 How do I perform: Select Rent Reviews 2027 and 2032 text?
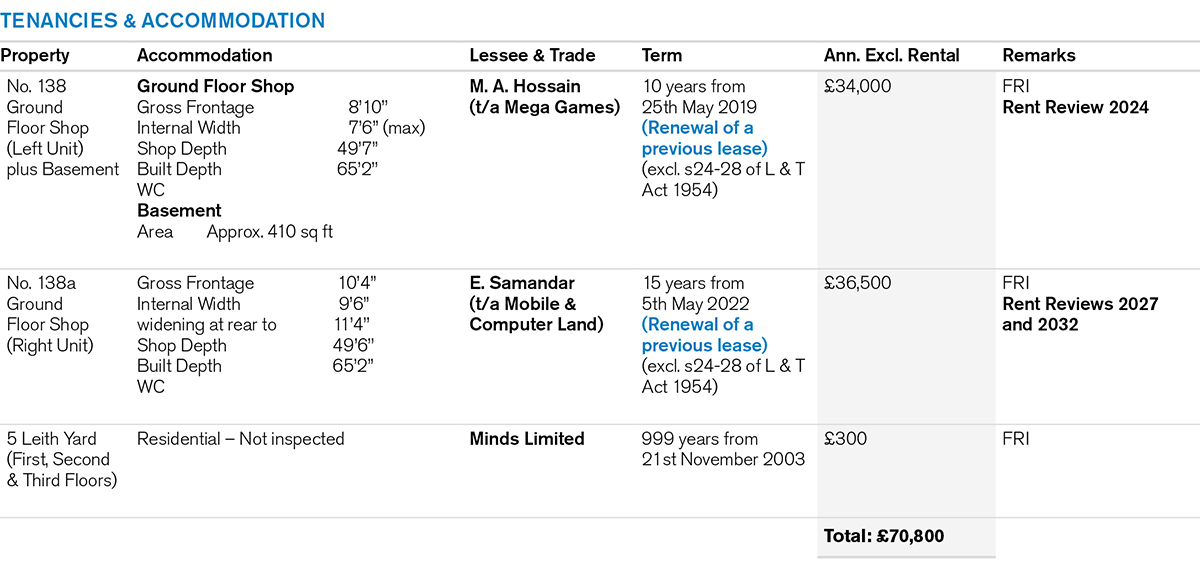click(x=1080, y=314)
